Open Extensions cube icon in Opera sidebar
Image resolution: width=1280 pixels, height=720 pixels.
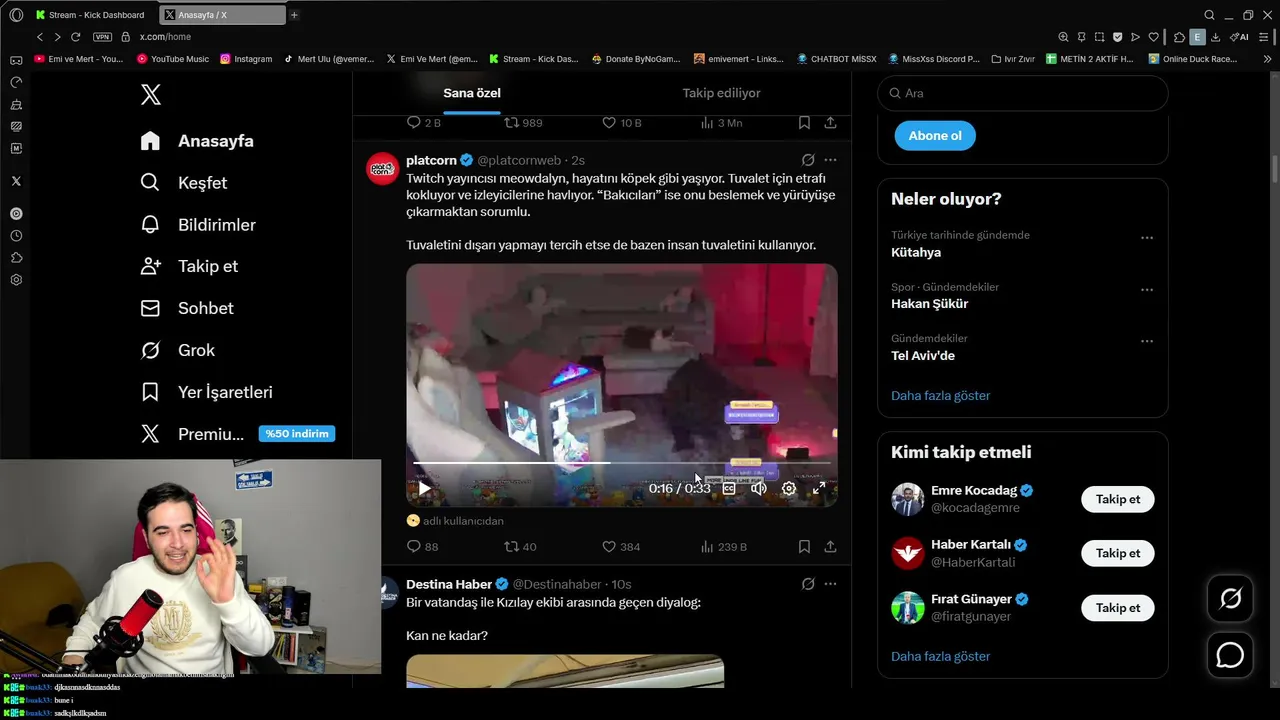[x=16, y=258]
